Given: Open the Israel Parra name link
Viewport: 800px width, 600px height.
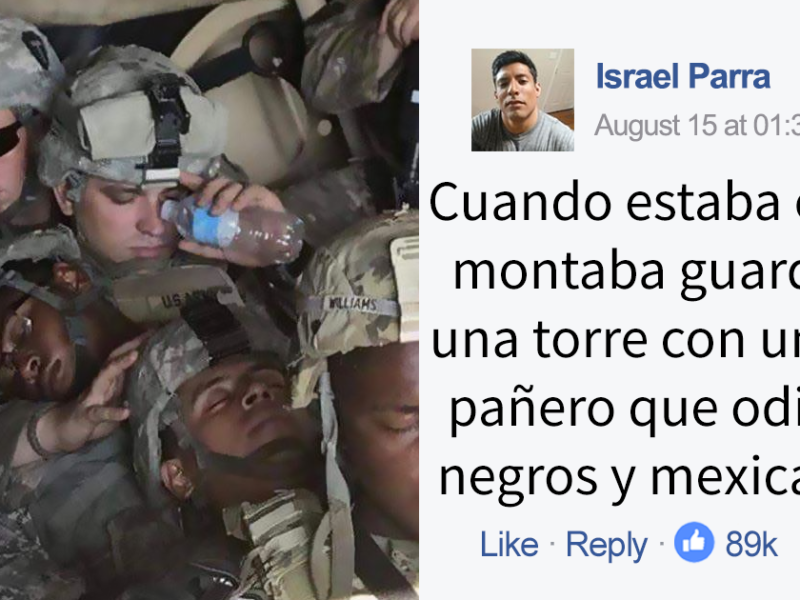Looking at the screenshot, I should [x=683, y=77].
